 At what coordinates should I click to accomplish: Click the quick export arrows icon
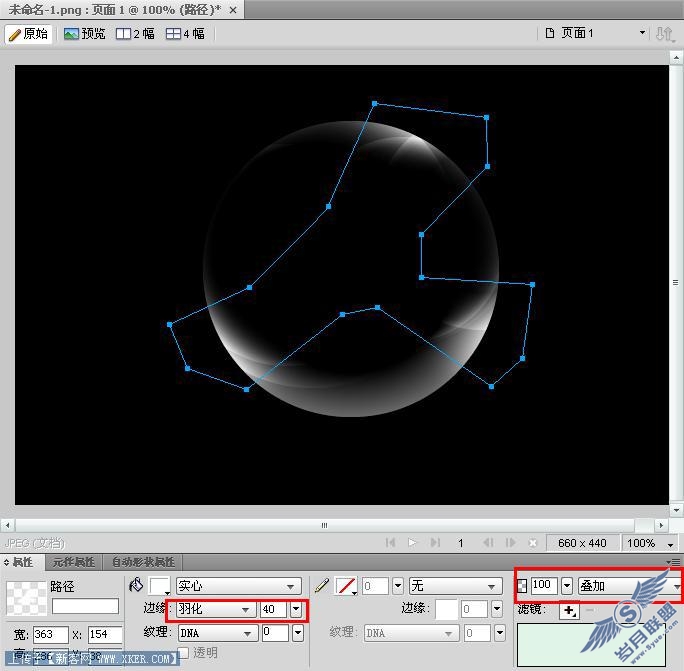[665, 34]
